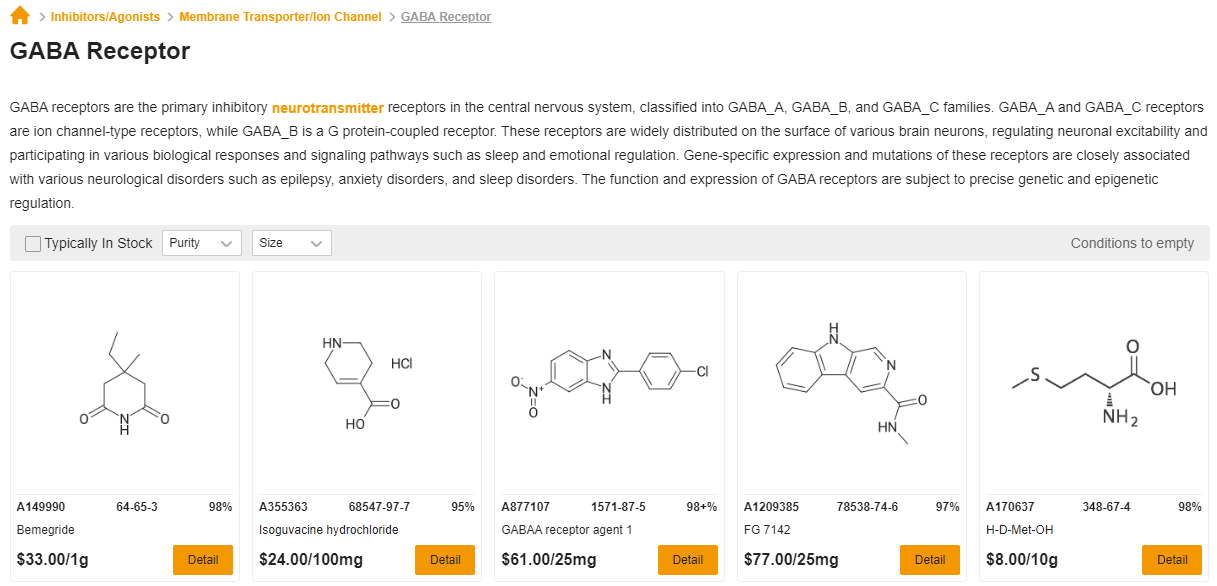Open the Inhibitors/Agonists breadcrumb
The image size is (1217, 586).
pyautogui.click(x=105, y=17)
